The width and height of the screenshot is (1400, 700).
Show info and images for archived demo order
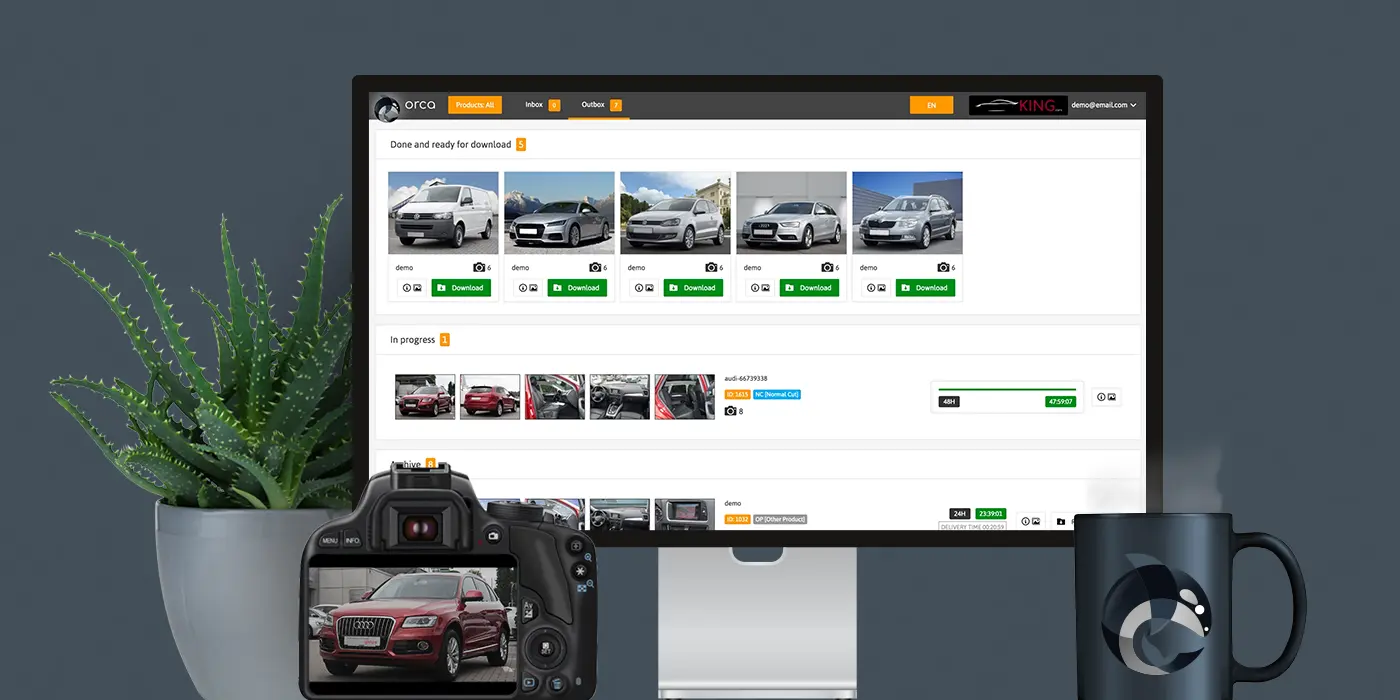[1031, 521]
